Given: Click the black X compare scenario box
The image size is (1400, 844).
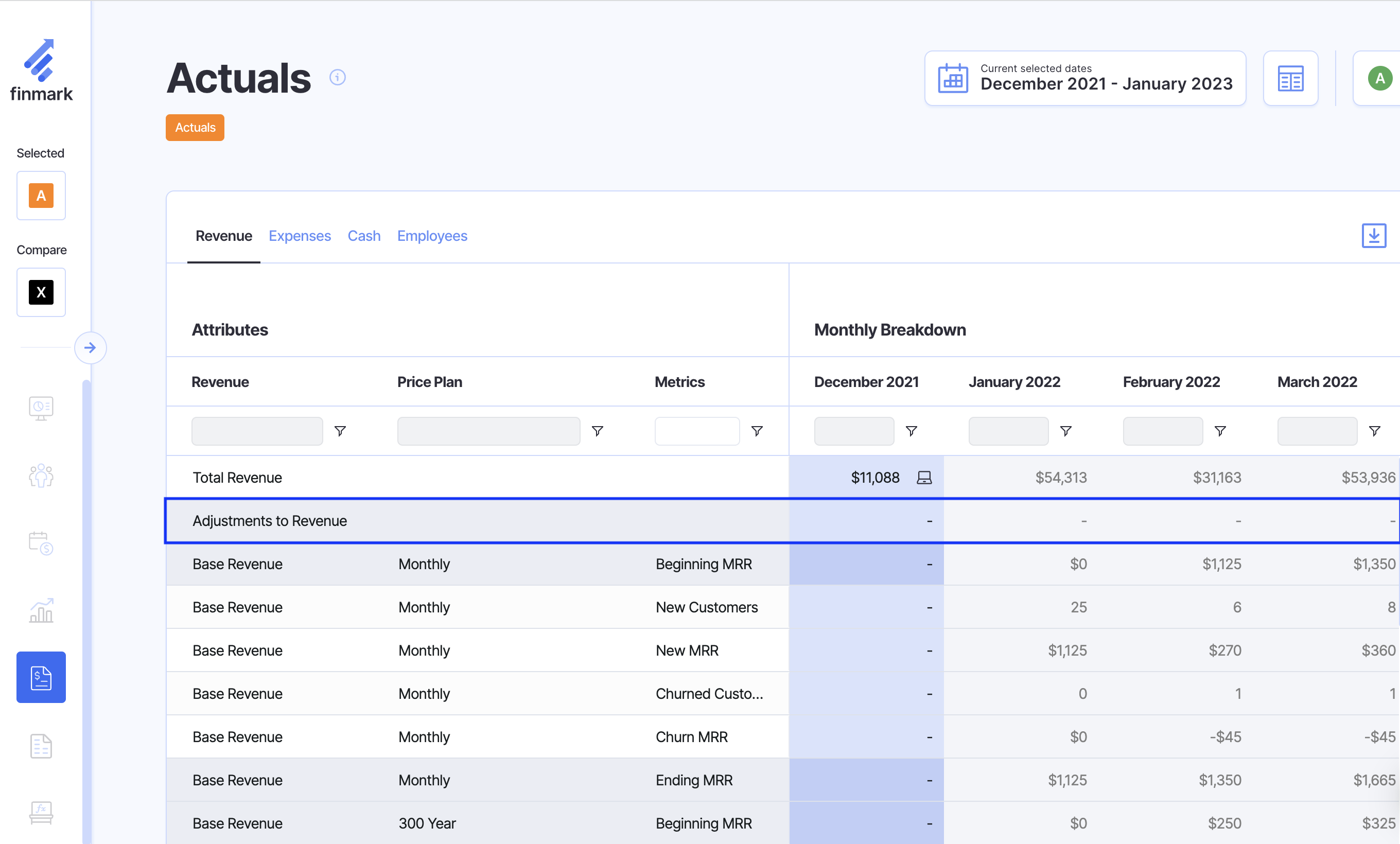Looking at the screenshot, I should tap(41, 292).
